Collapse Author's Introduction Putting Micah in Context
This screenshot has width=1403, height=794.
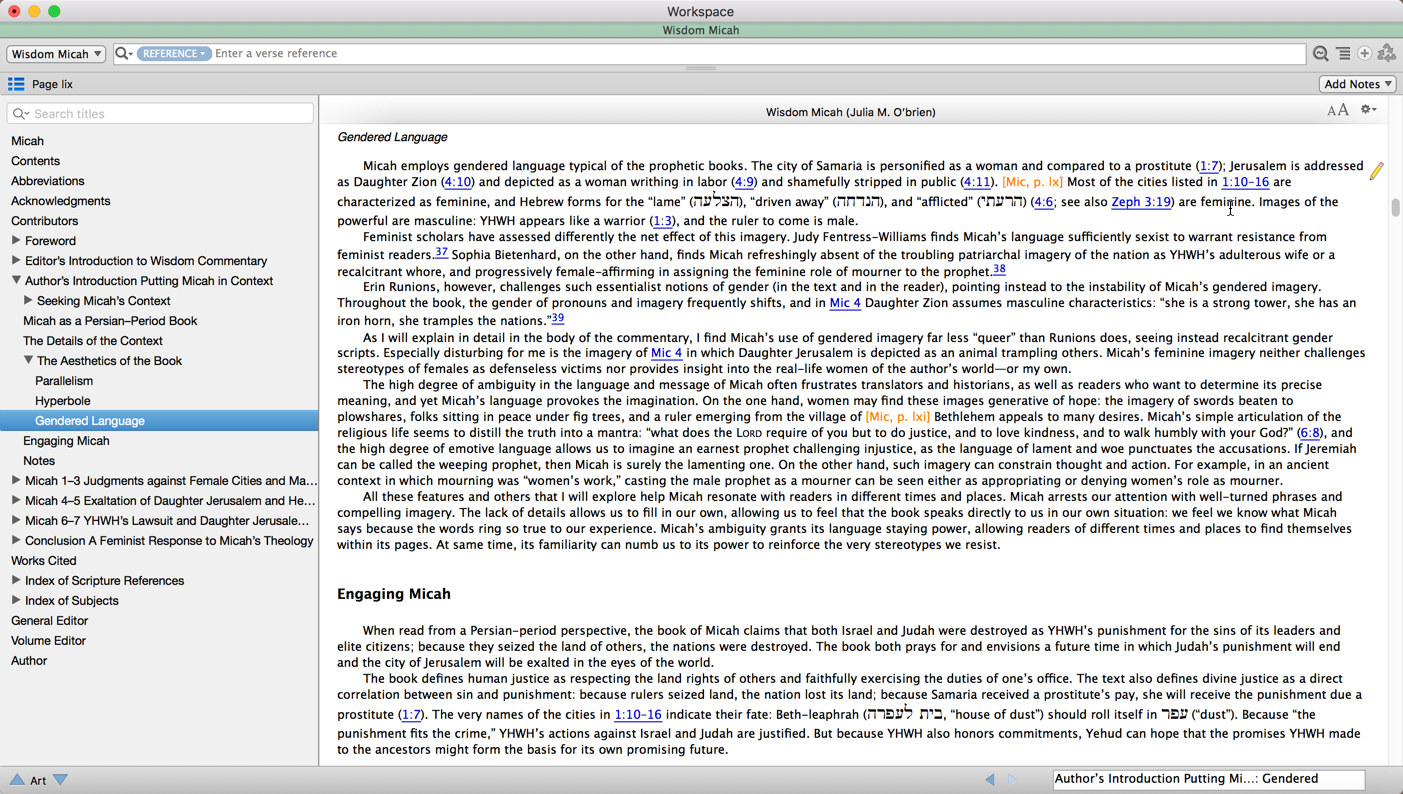point(16,281)
